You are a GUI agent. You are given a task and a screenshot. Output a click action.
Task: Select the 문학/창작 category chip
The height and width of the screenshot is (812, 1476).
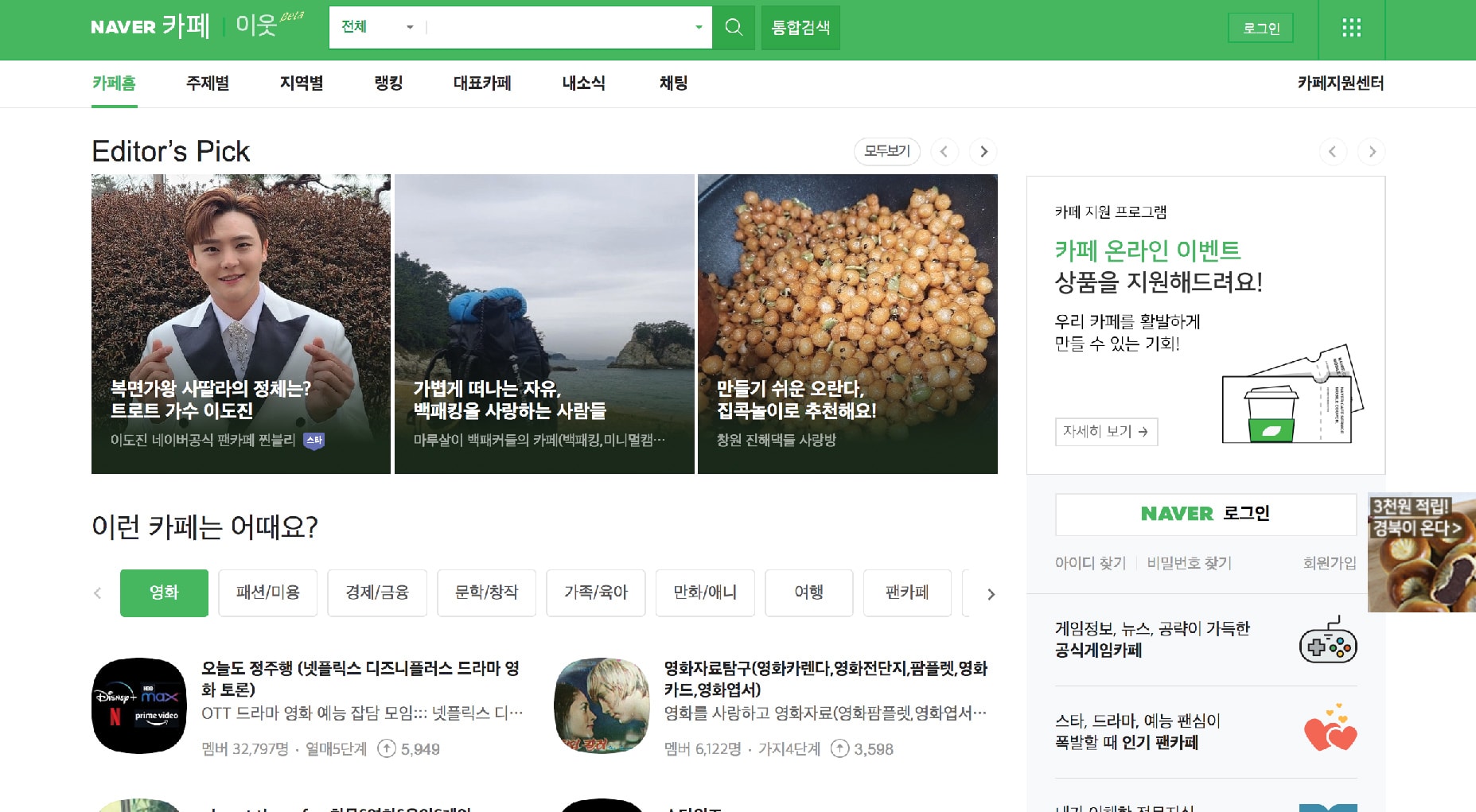click(x=486, y=592)
